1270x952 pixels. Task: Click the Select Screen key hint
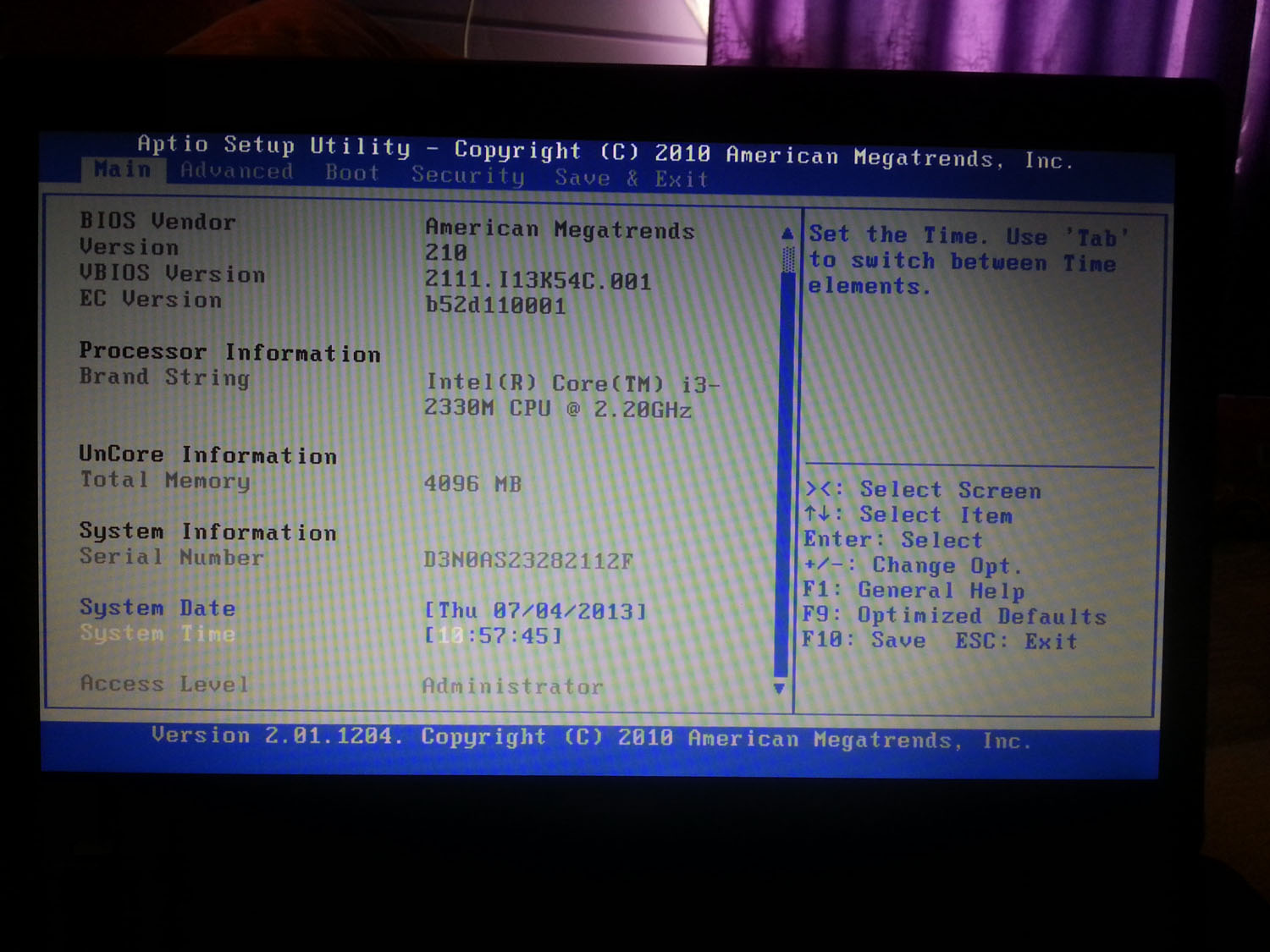click(x=924, y=490)
